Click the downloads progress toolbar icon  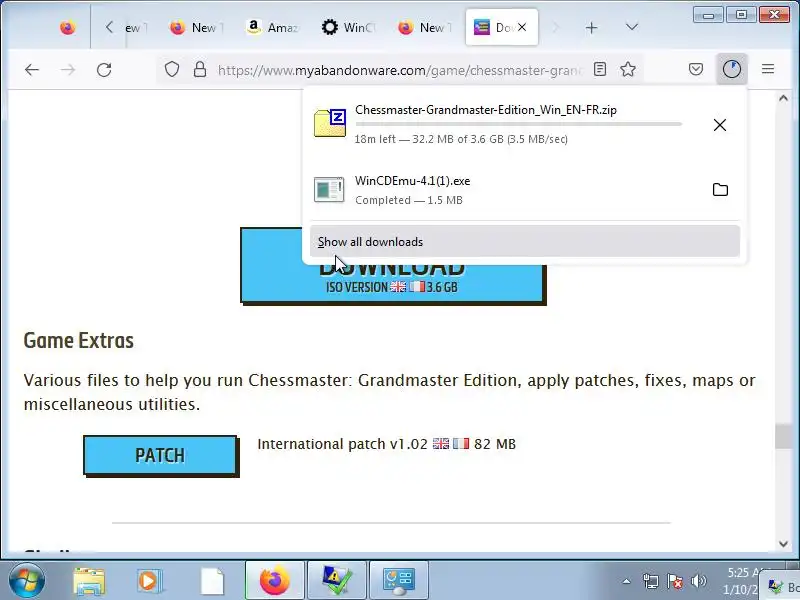[x=732, y=69]
